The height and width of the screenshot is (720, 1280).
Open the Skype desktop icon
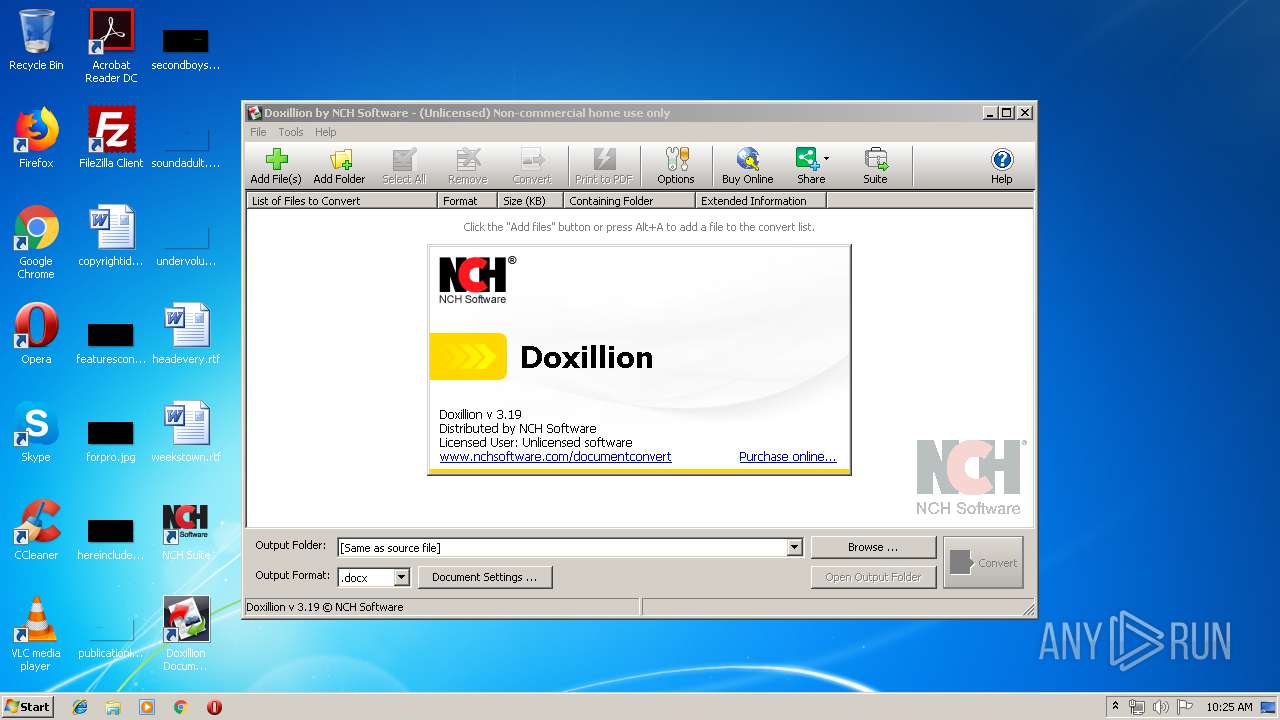[x=36, y=432]
